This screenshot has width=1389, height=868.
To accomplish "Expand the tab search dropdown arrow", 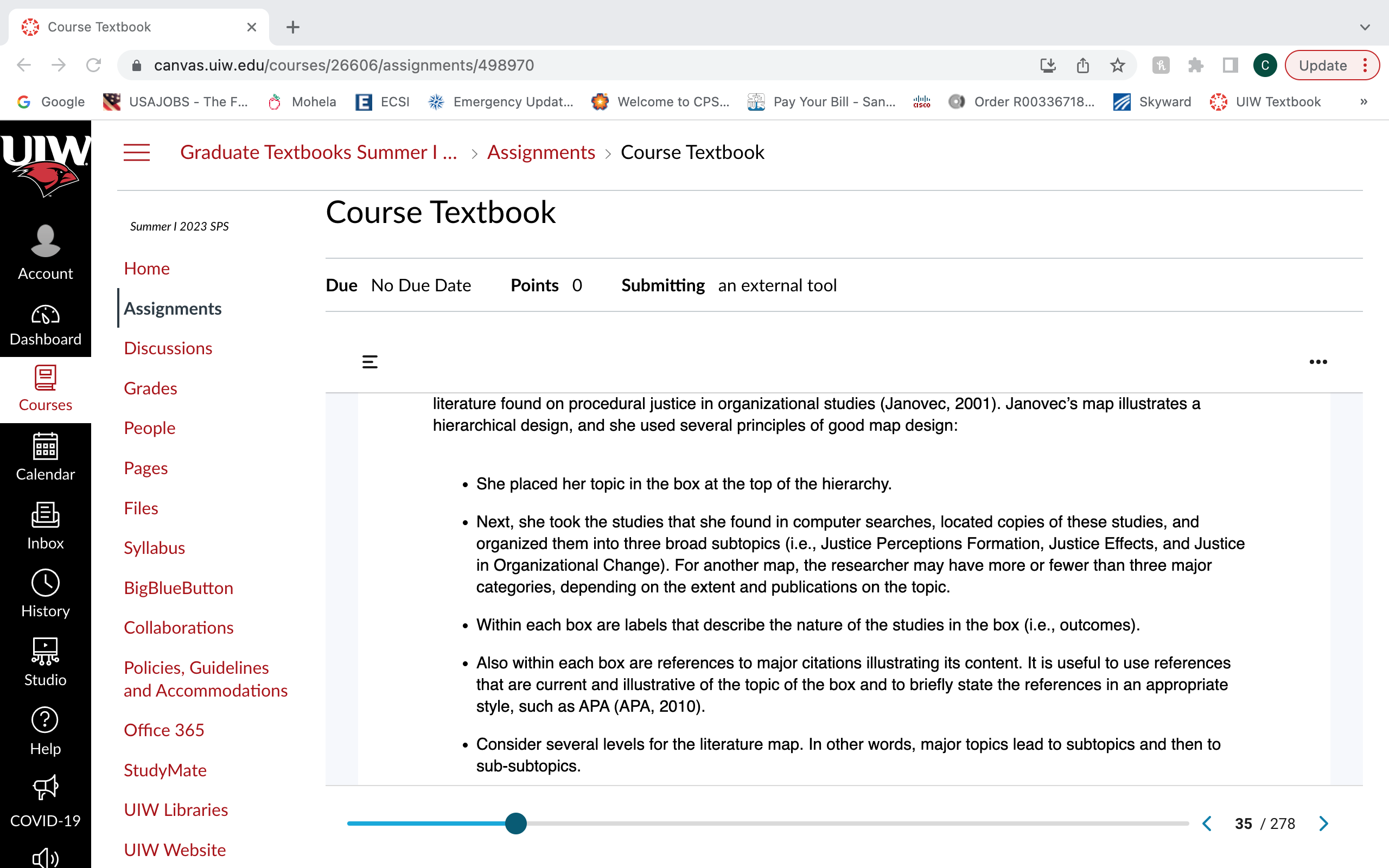I will 1365,27.
